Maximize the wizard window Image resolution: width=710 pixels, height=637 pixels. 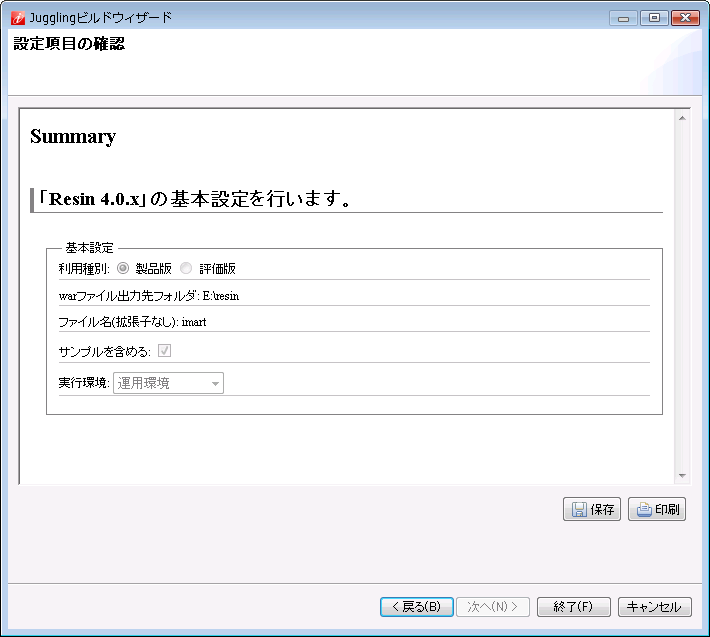pyautogui.click(x=654, y=18)
